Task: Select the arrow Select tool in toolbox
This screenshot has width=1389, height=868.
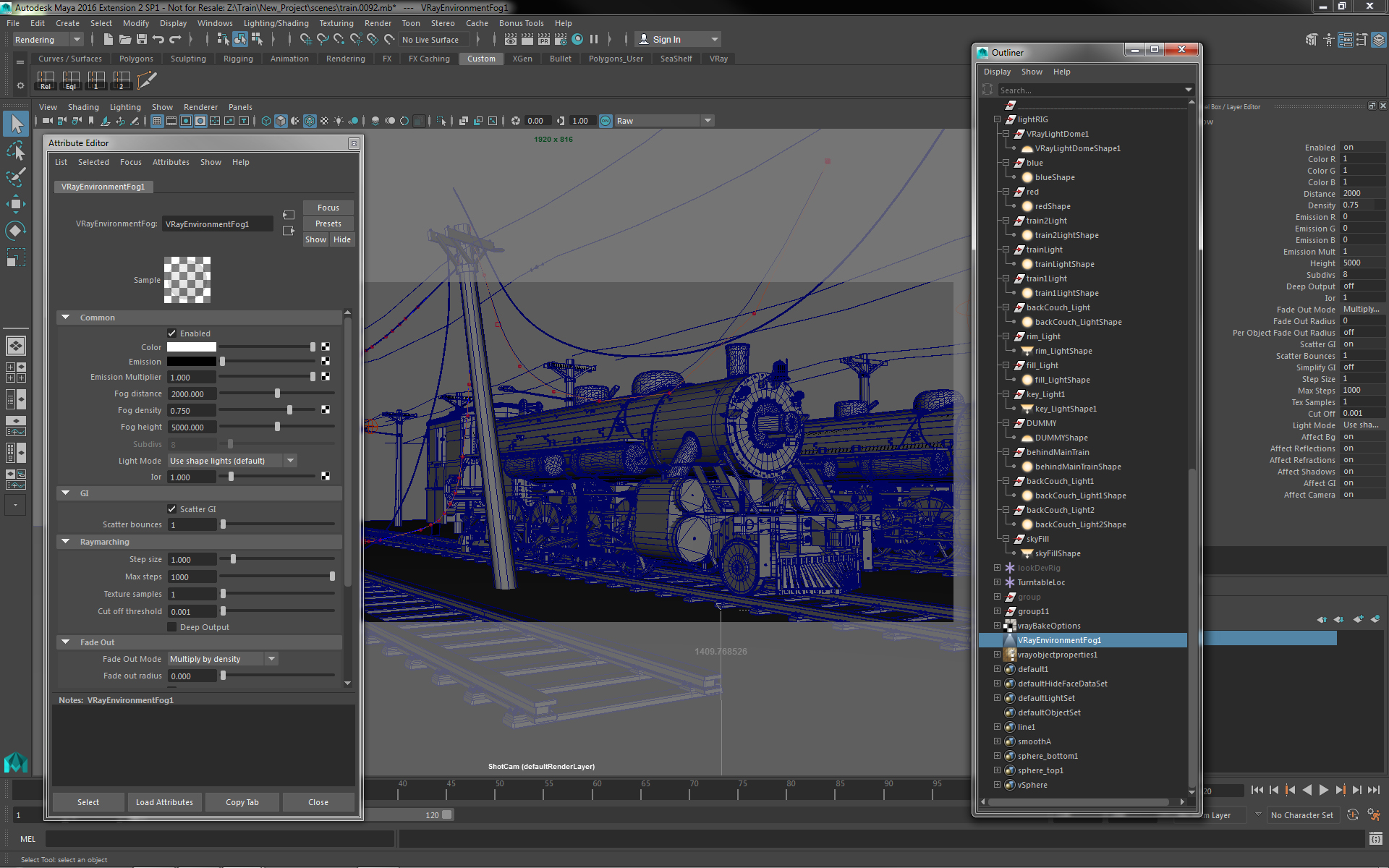Action: click(16, 124)
